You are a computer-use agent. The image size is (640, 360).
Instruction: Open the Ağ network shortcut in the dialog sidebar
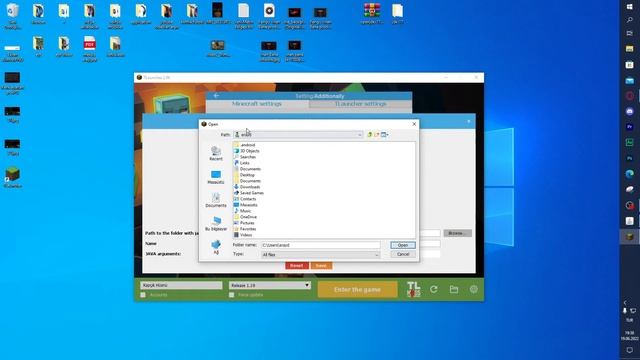point(216,247)
